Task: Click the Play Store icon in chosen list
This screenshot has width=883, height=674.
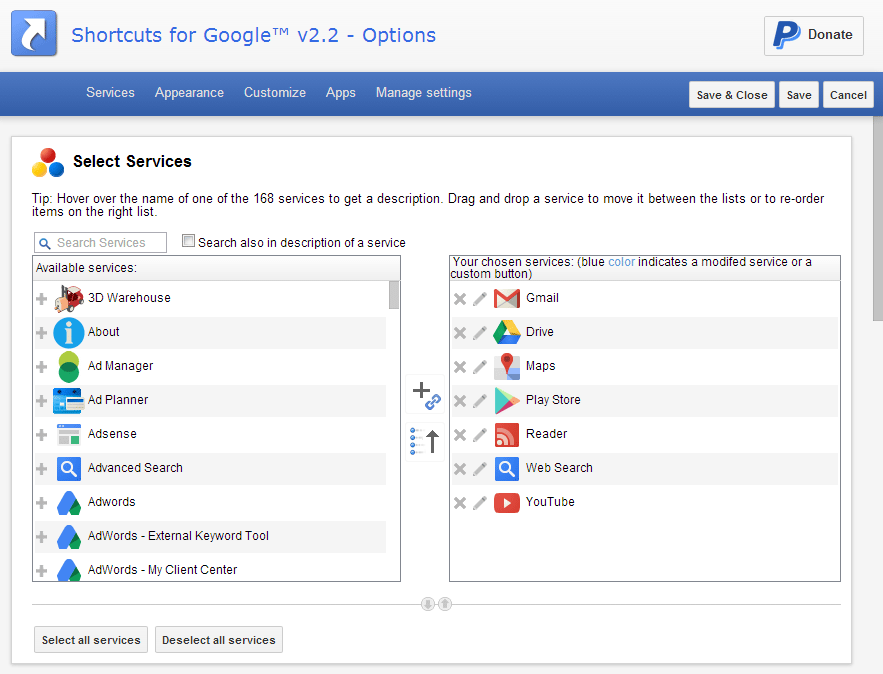Action: point(506,400)
